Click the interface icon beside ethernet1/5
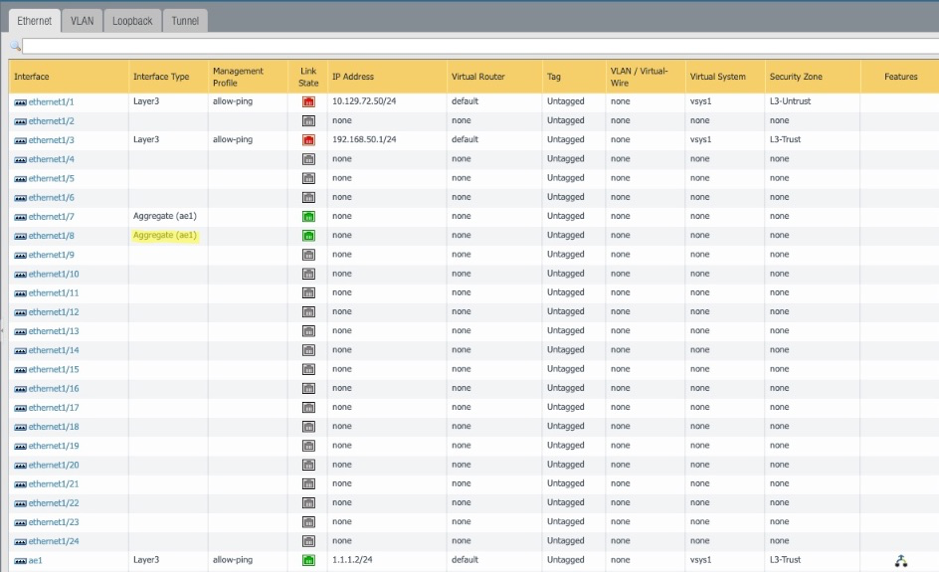The height and width of the screenshot is (572, 939). click(20, 179)
